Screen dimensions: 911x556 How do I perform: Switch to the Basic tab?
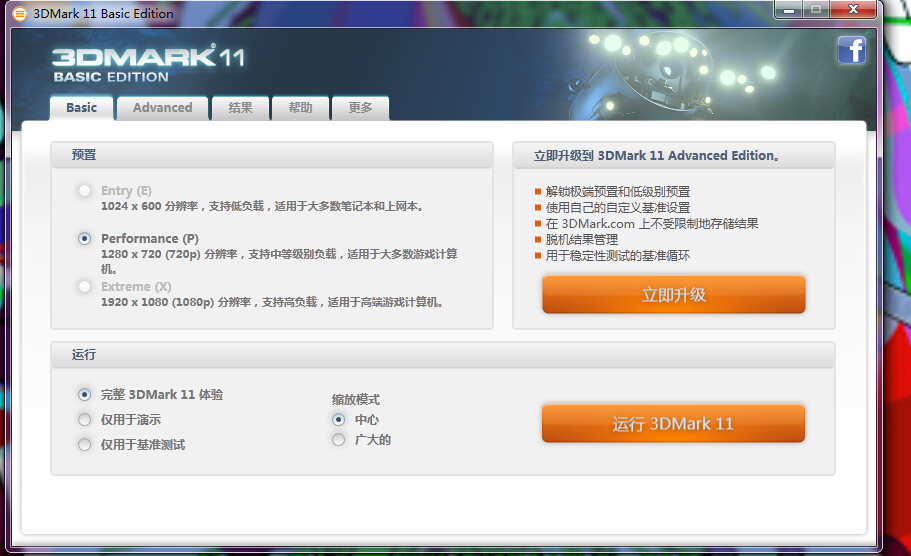81,108
